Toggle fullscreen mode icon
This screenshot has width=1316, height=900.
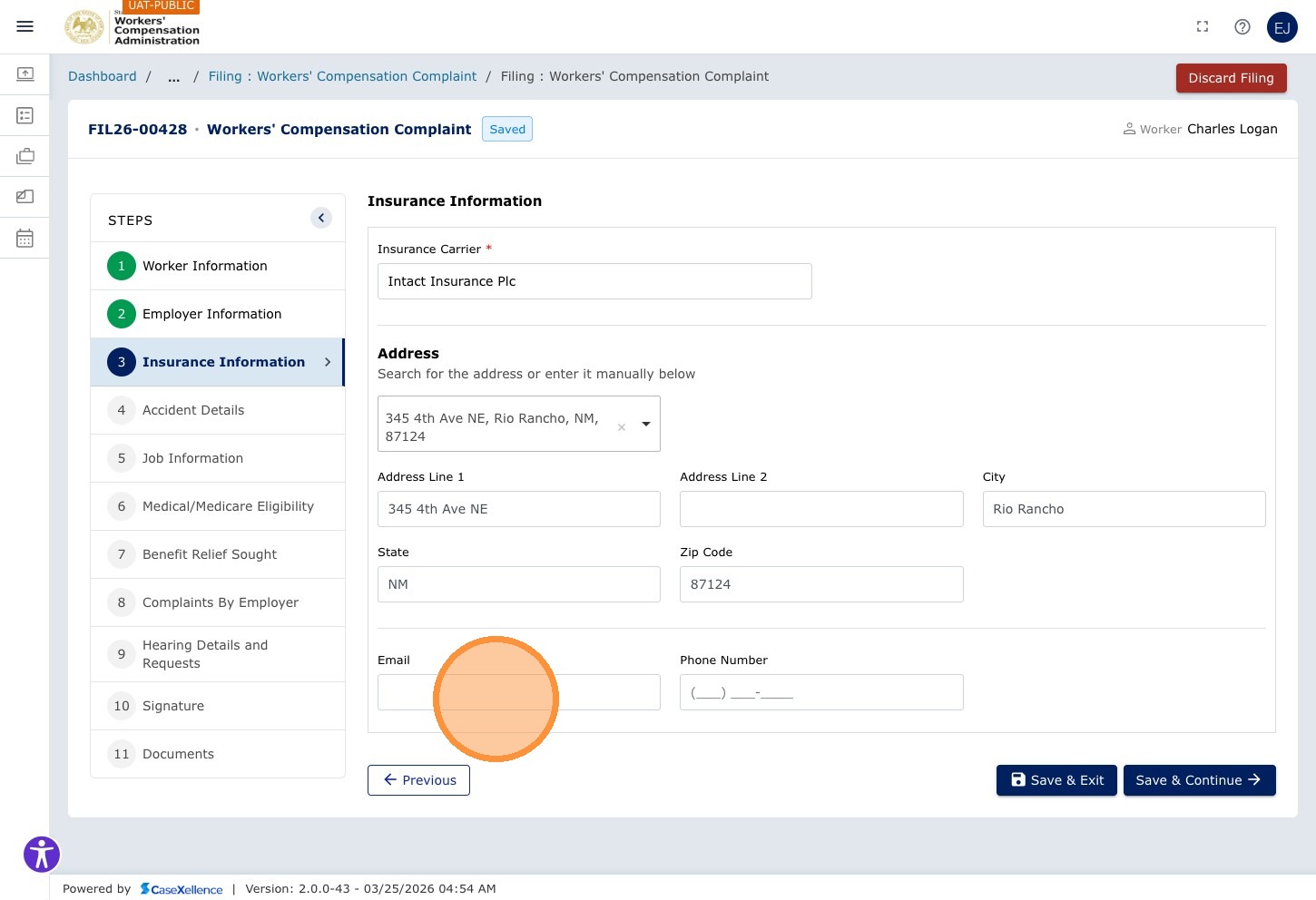[x=1203, y=27]
